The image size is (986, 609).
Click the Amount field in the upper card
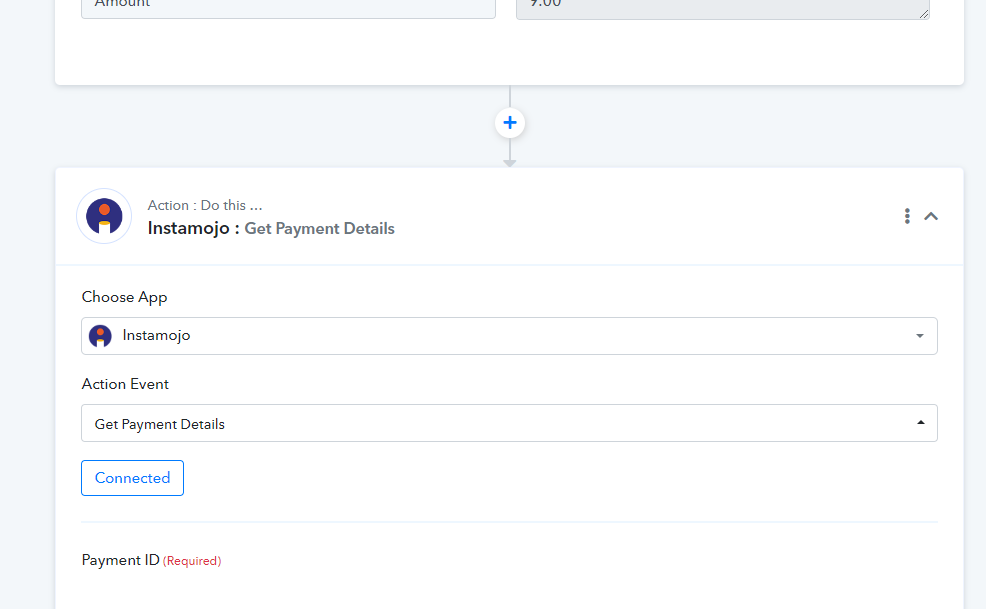288,8
